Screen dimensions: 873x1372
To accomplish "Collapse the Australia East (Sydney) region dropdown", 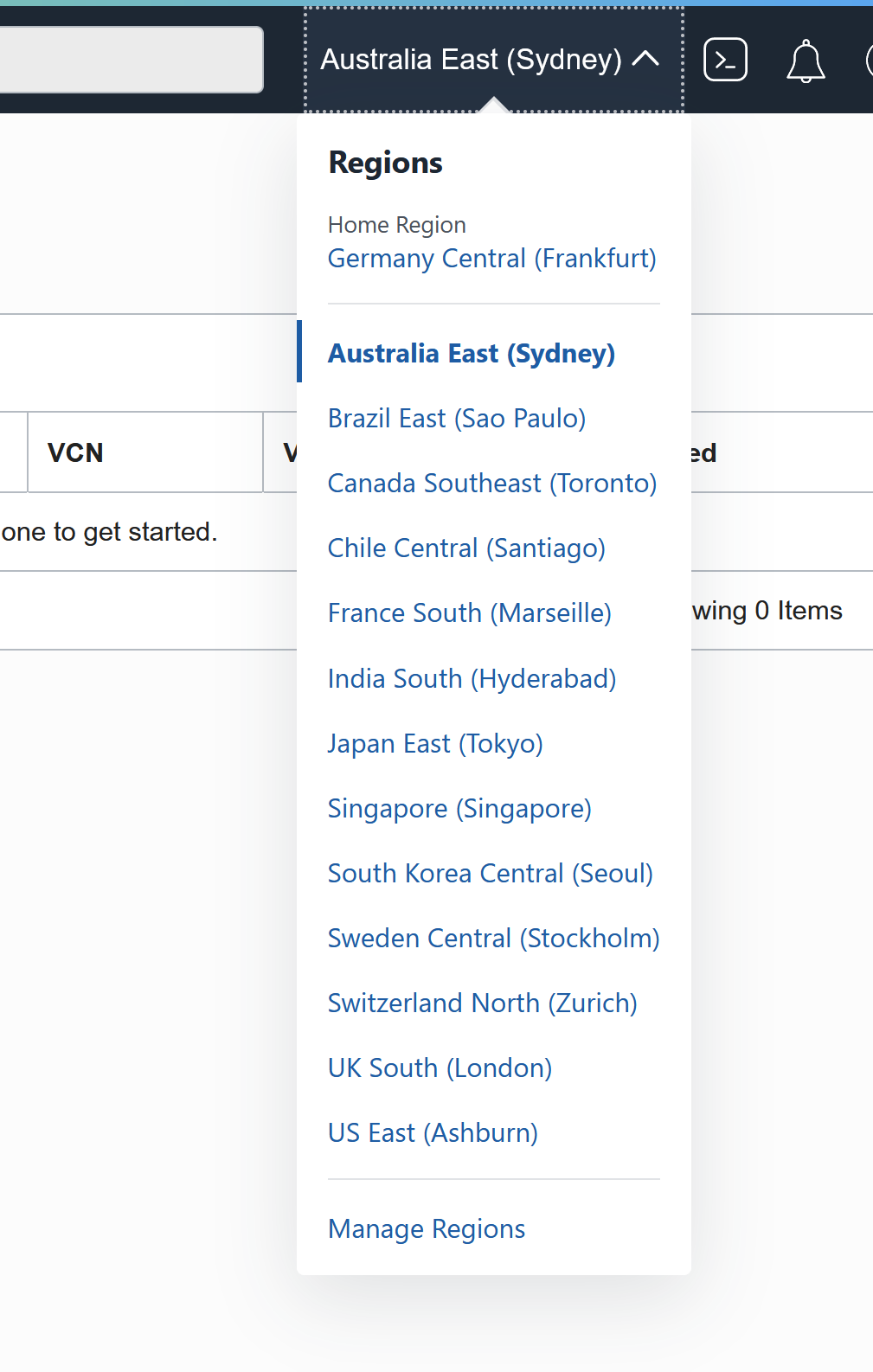I will point(493,60).
